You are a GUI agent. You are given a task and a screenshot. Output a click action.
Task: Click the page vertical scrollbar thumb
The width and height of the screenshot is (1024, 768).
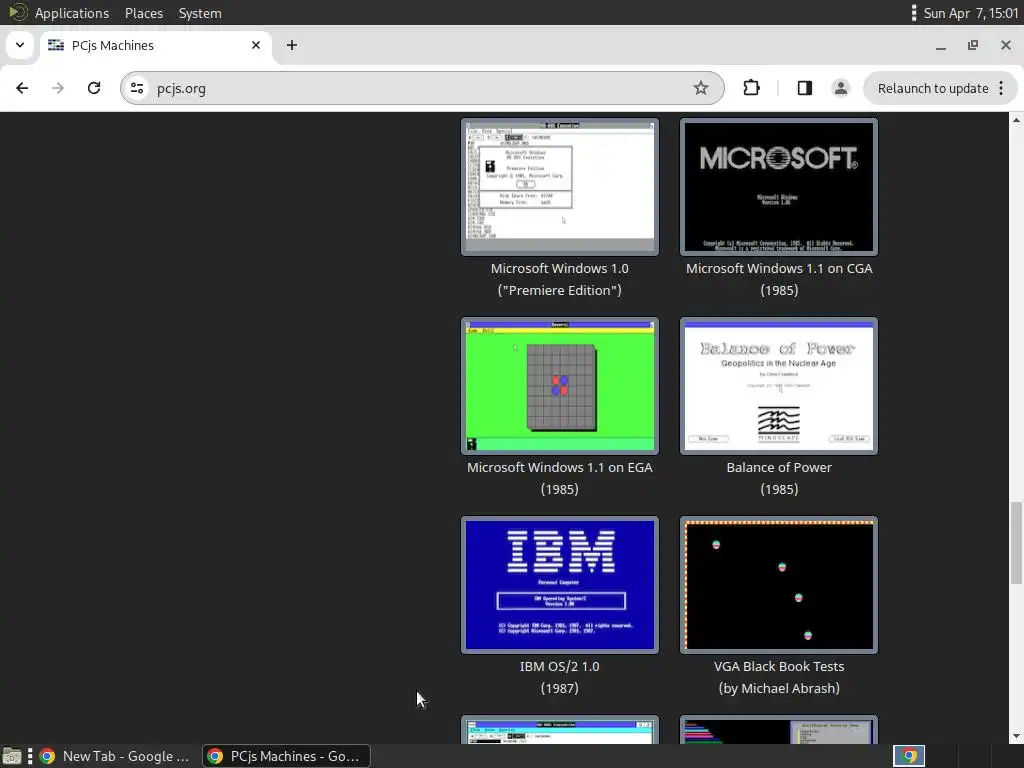[x=1016, y=543]
